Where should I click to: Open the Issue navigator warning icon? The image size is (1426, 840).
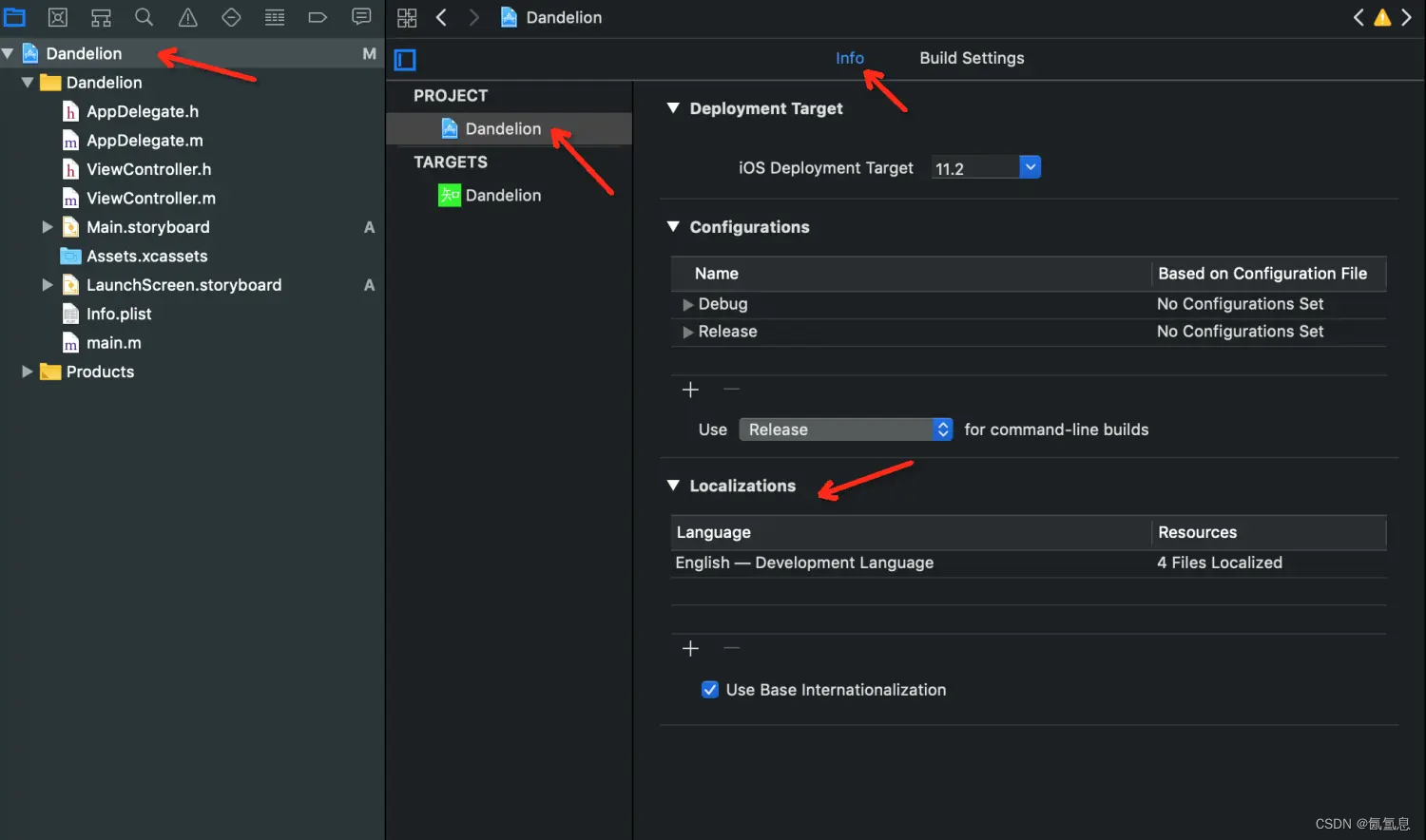click(x=188, y=17)
